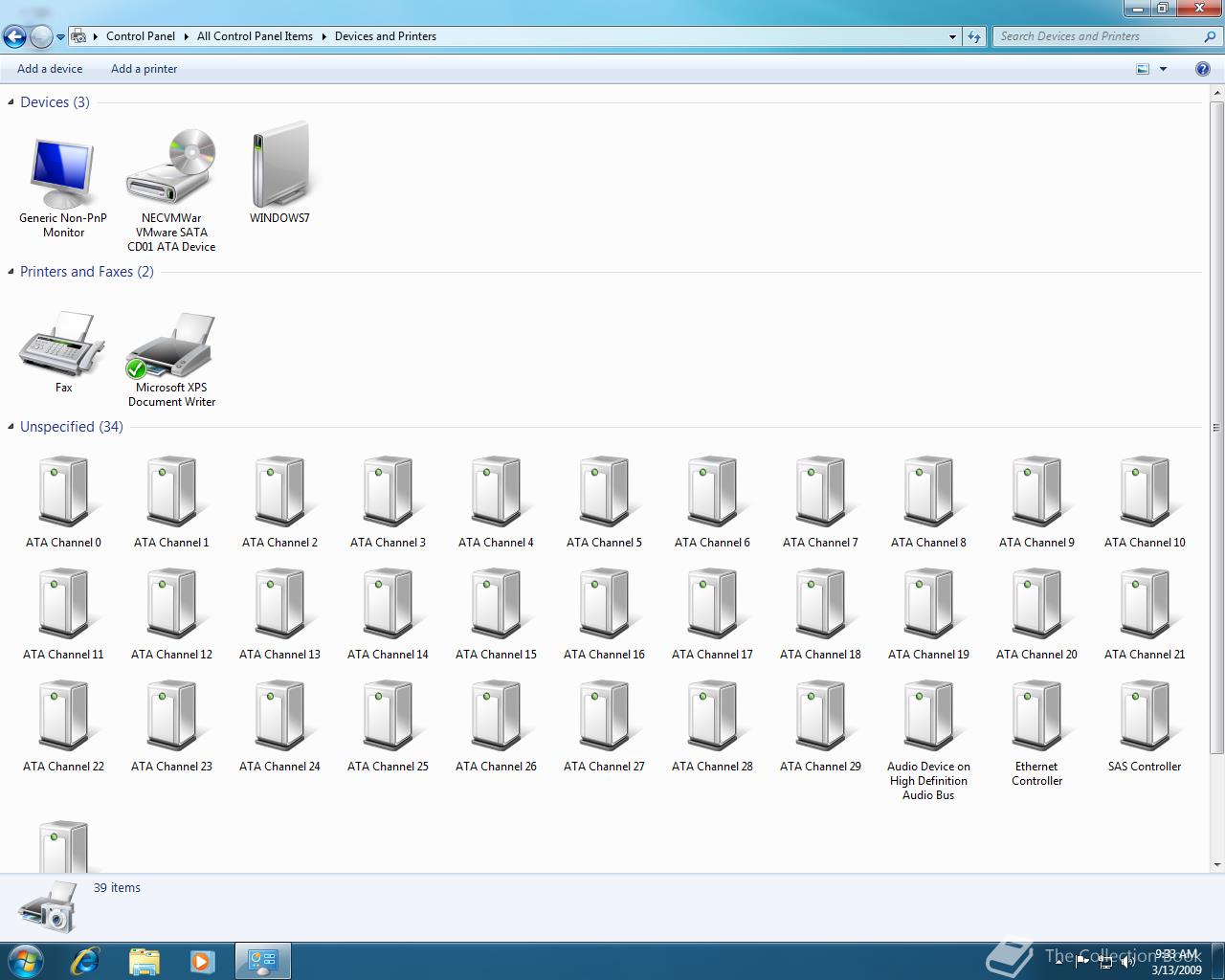This screenshot has width=1225, height=980.
Task: Click the scrollbar down arrow
Action: click(x=1216, y=865)
